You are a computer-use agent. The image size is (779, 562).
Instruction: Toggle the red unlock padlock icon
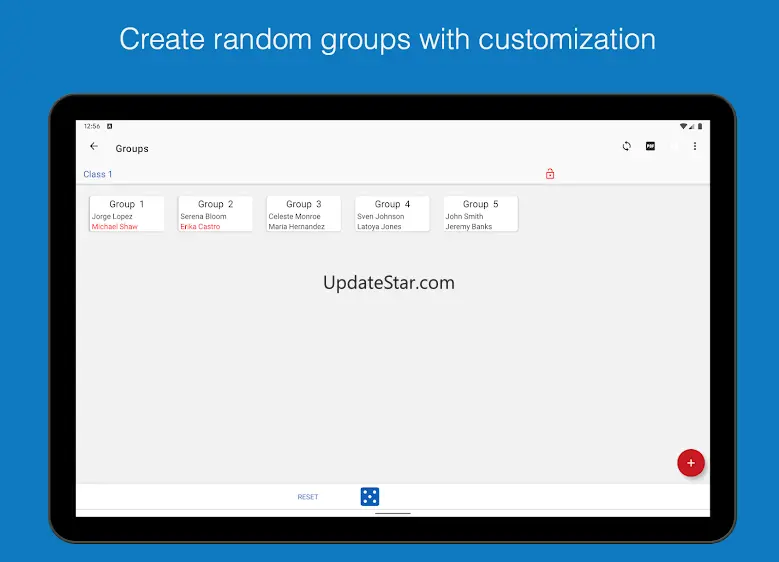click(x=550, y=174)
